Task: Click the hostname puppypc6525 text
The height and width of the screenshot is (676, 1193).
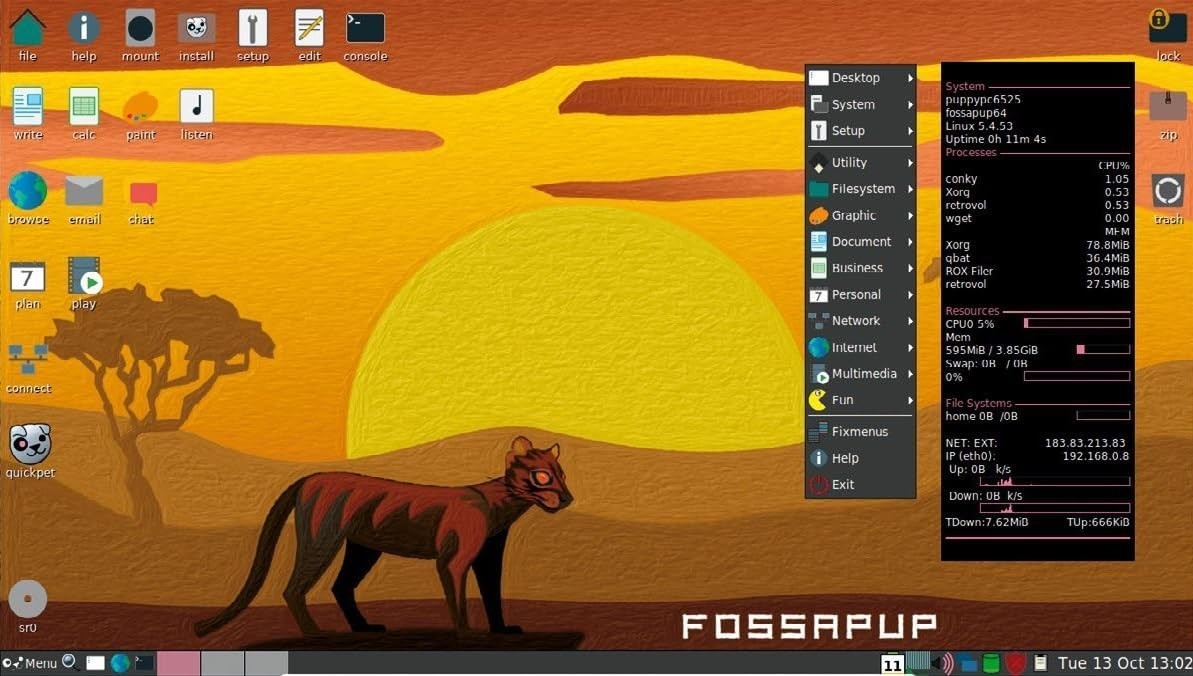Action: tap(983, 99)
